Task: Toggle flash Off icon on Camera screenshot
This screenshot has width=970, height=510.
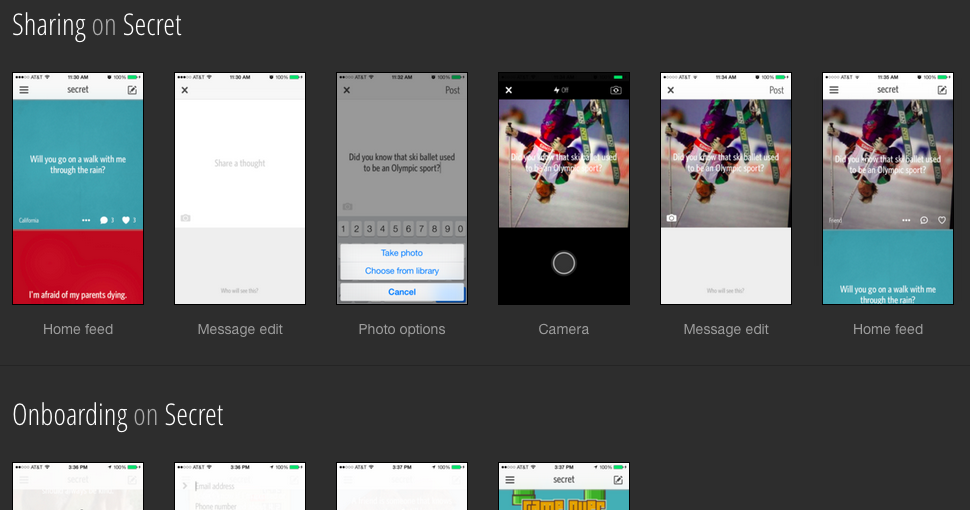Action: pyautogui.click(x=561, y=90)
